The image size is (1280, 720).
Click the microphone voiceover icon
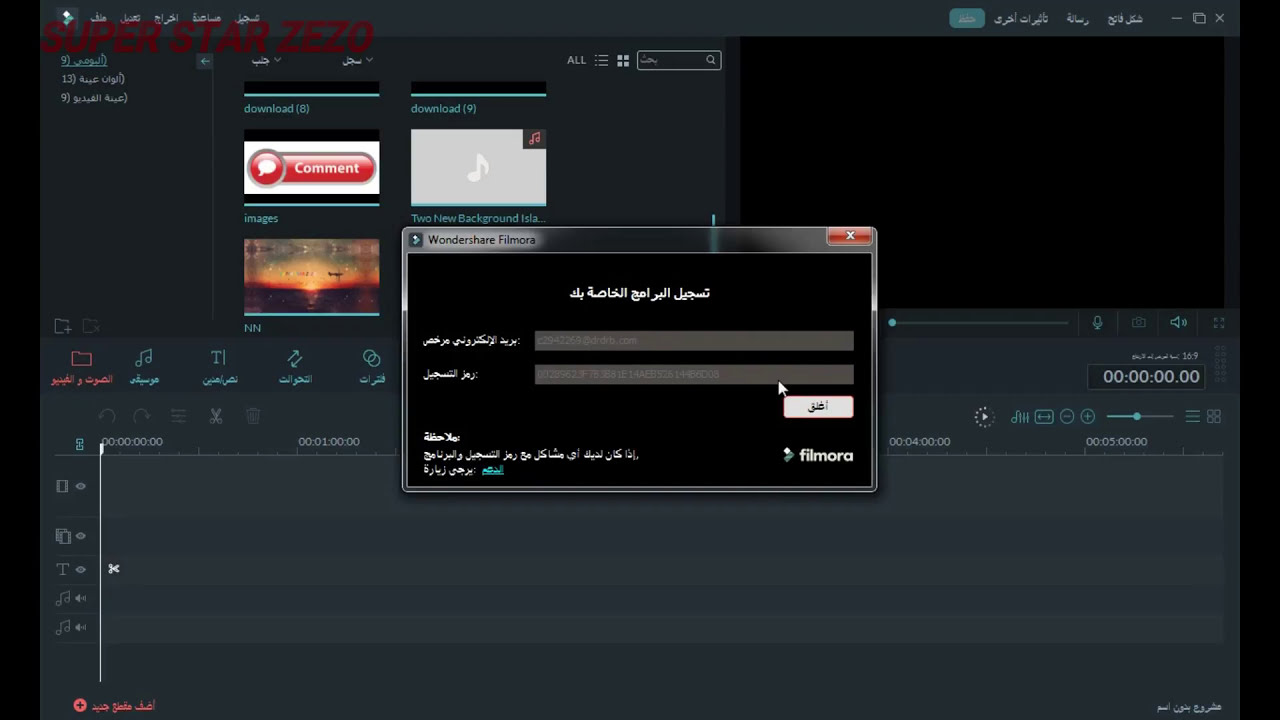coord(1097,322)
